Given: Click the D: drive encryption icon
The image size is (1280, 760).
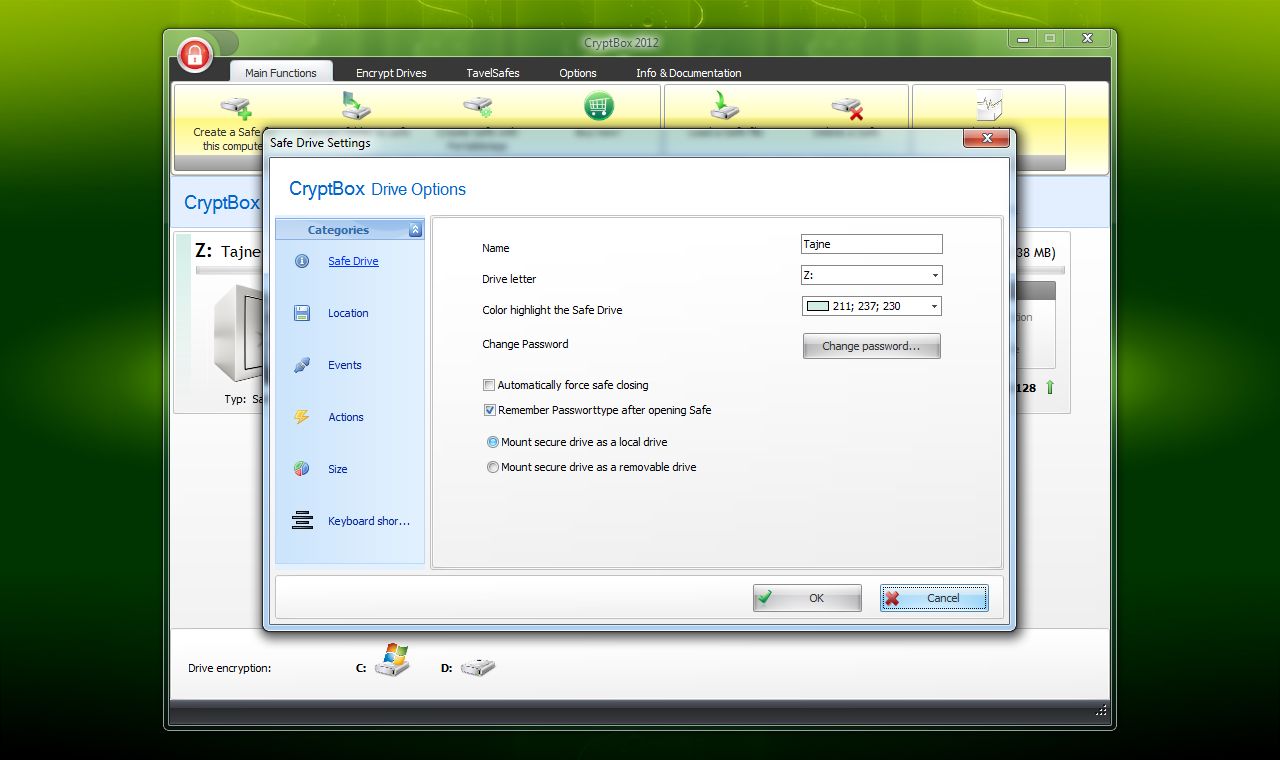Looking at the screenshot, I should (478, 667).
